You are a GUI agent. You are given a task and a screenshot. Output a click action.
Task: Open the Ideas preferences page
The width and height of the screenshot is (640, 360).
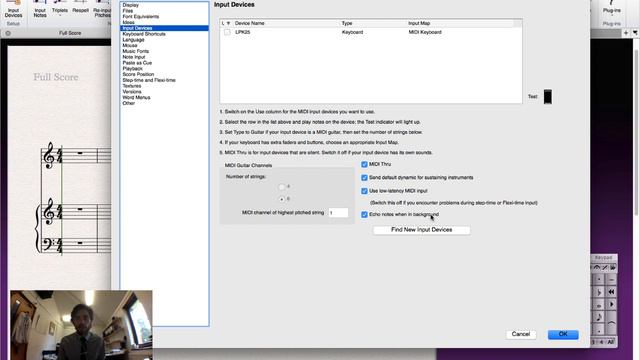coord(129,22)
